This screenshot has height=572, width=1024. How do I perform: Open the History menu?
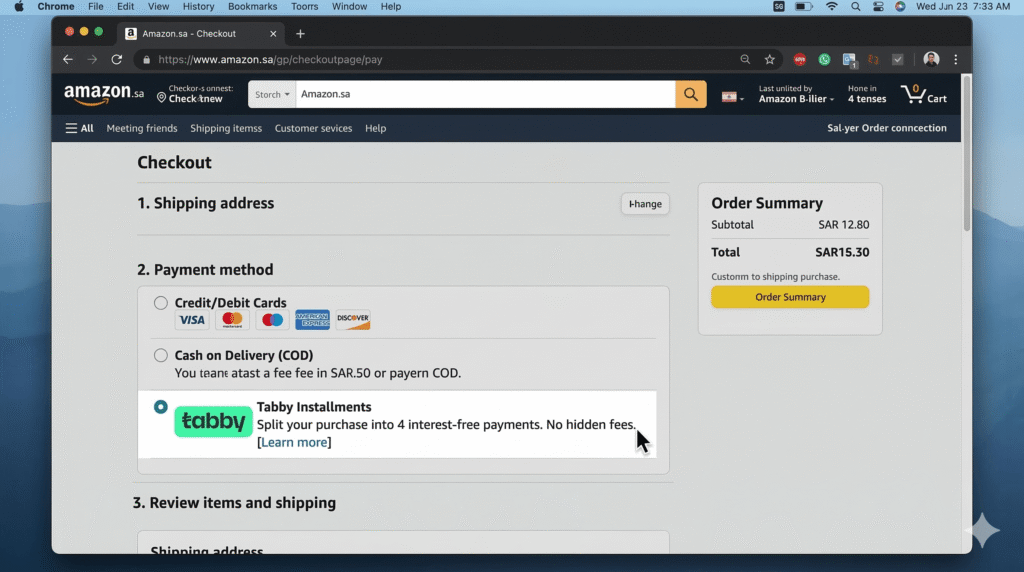pyautogui.click(x=199, y=7)
